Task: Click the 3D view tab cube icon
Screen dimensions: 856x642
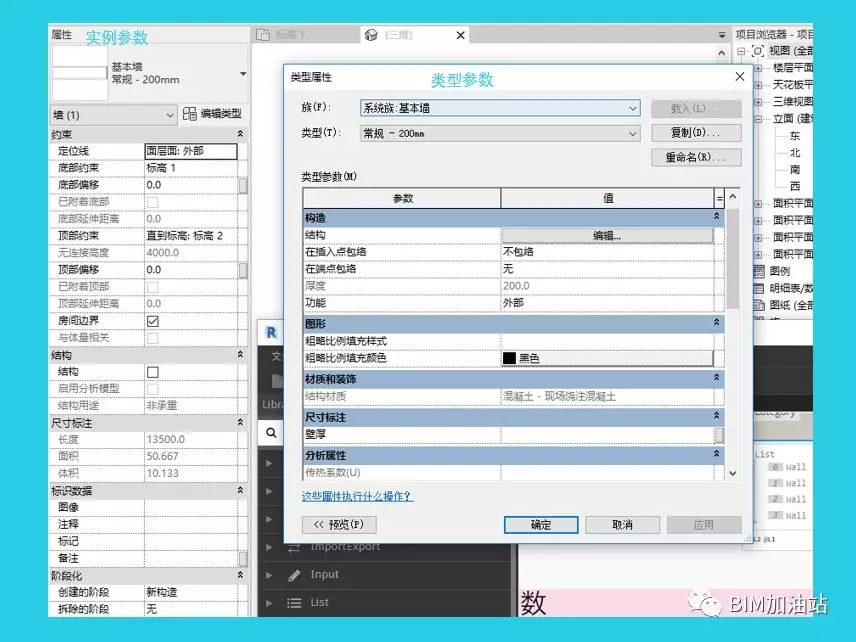Action: (x=371, y=36)
